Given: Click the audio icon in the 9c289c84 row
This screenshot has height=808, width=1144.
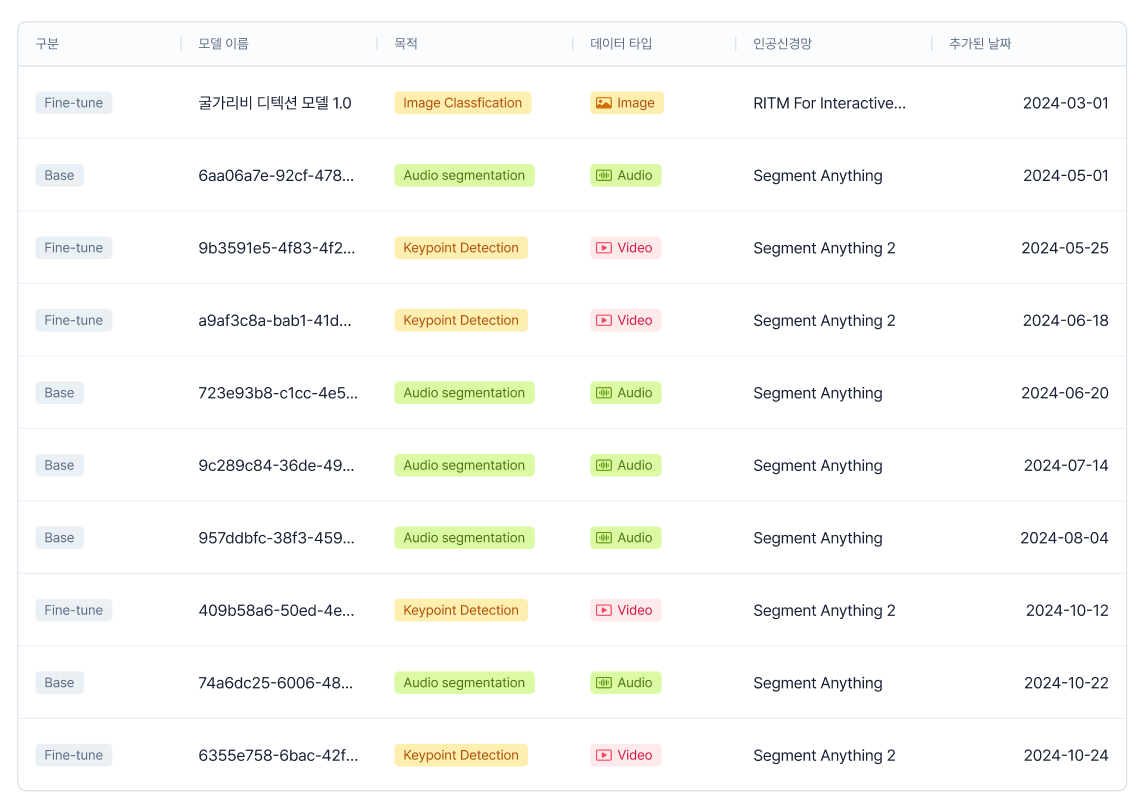Looking at the screenshot, I should pos(603,465).
